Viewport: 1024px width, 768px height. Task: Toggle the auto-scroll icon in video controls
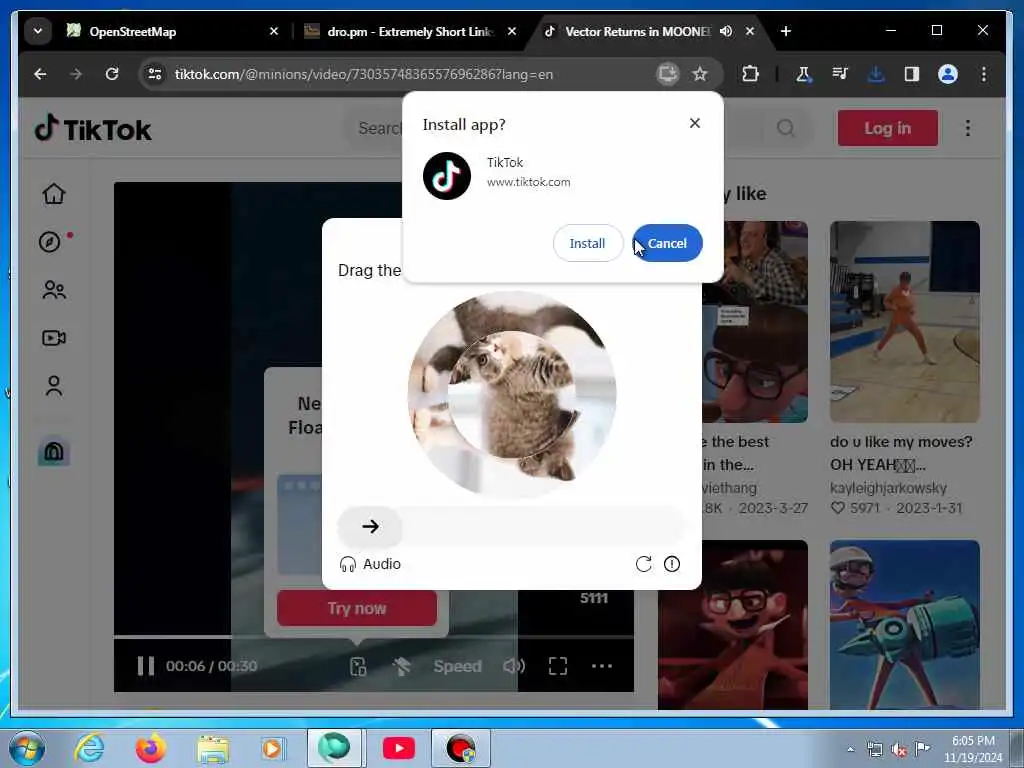click(x=402, y=666)
